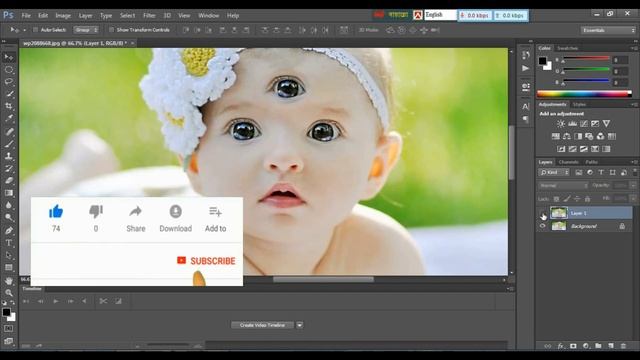Add a Curves adjustment
Image resolution: width=640 pixels, height=360 pixels.
click(584, 123)
